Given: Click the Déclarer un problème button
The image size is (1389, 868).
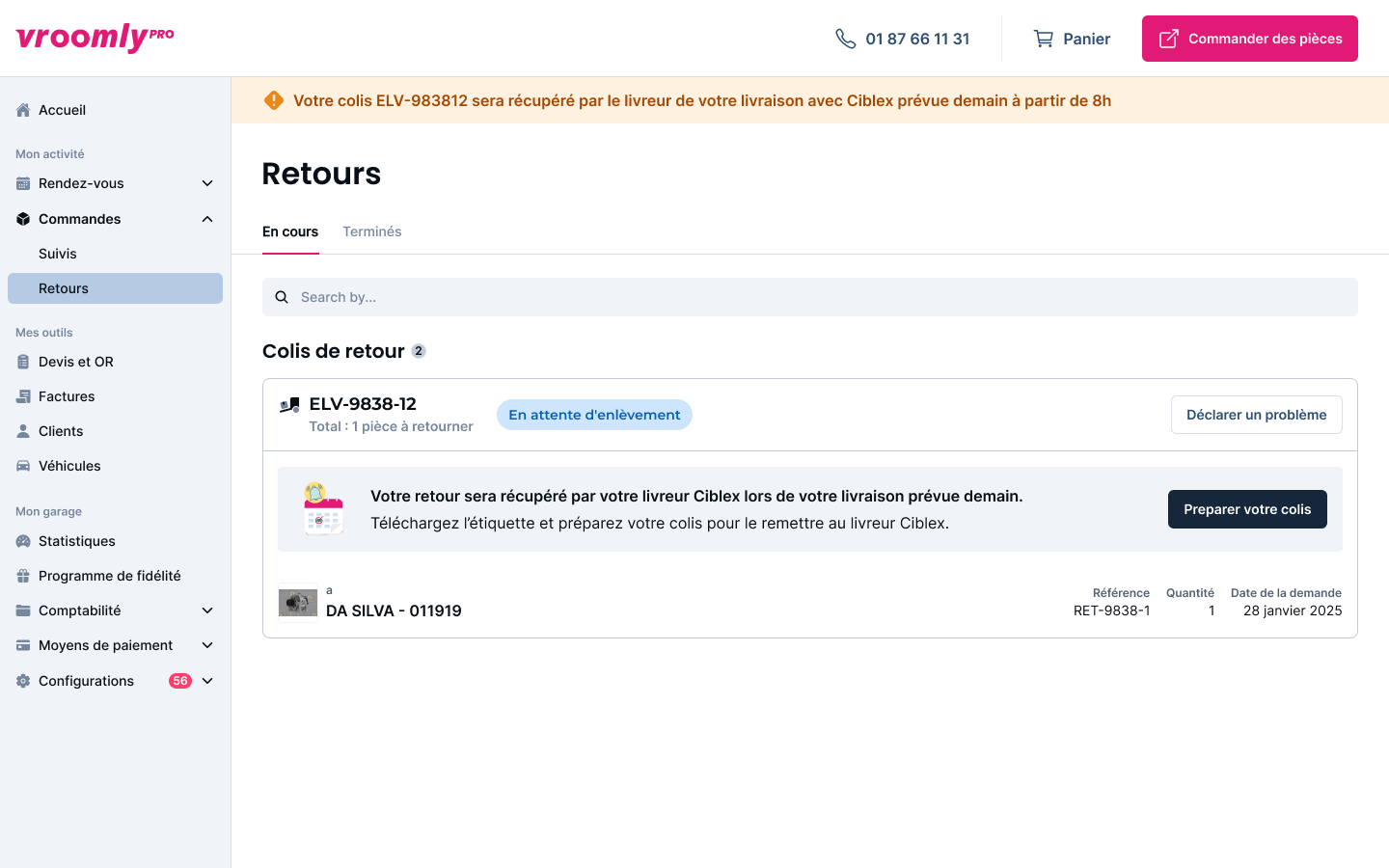Looking at the screenshot, I should point(1256,415).
